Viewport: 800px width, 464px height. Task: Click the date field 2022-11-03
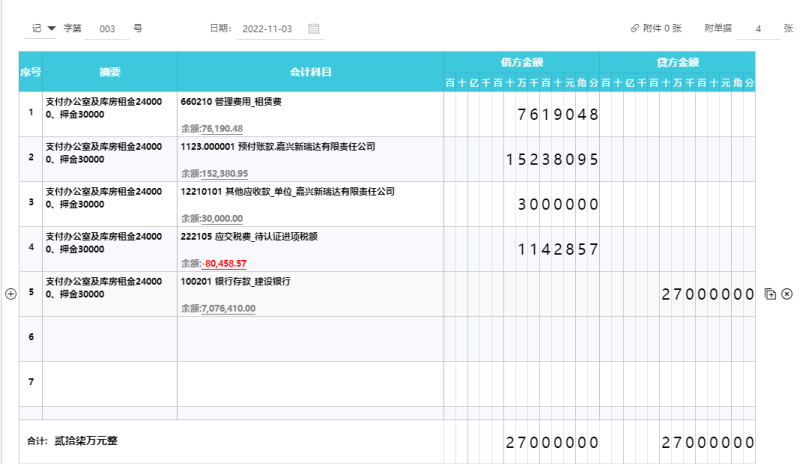(x=267, y=29)
